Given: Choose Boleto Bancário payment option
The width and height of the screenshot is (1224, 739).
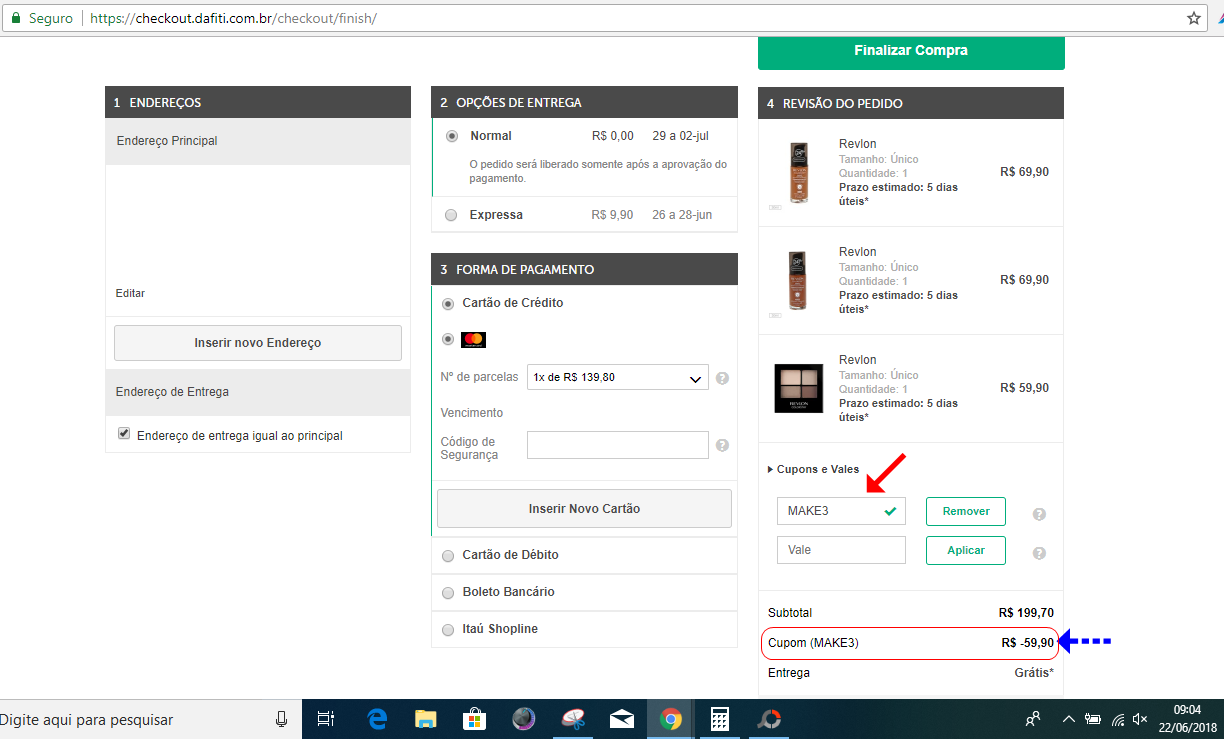Looking at the screenshot, I should point(448,592).
